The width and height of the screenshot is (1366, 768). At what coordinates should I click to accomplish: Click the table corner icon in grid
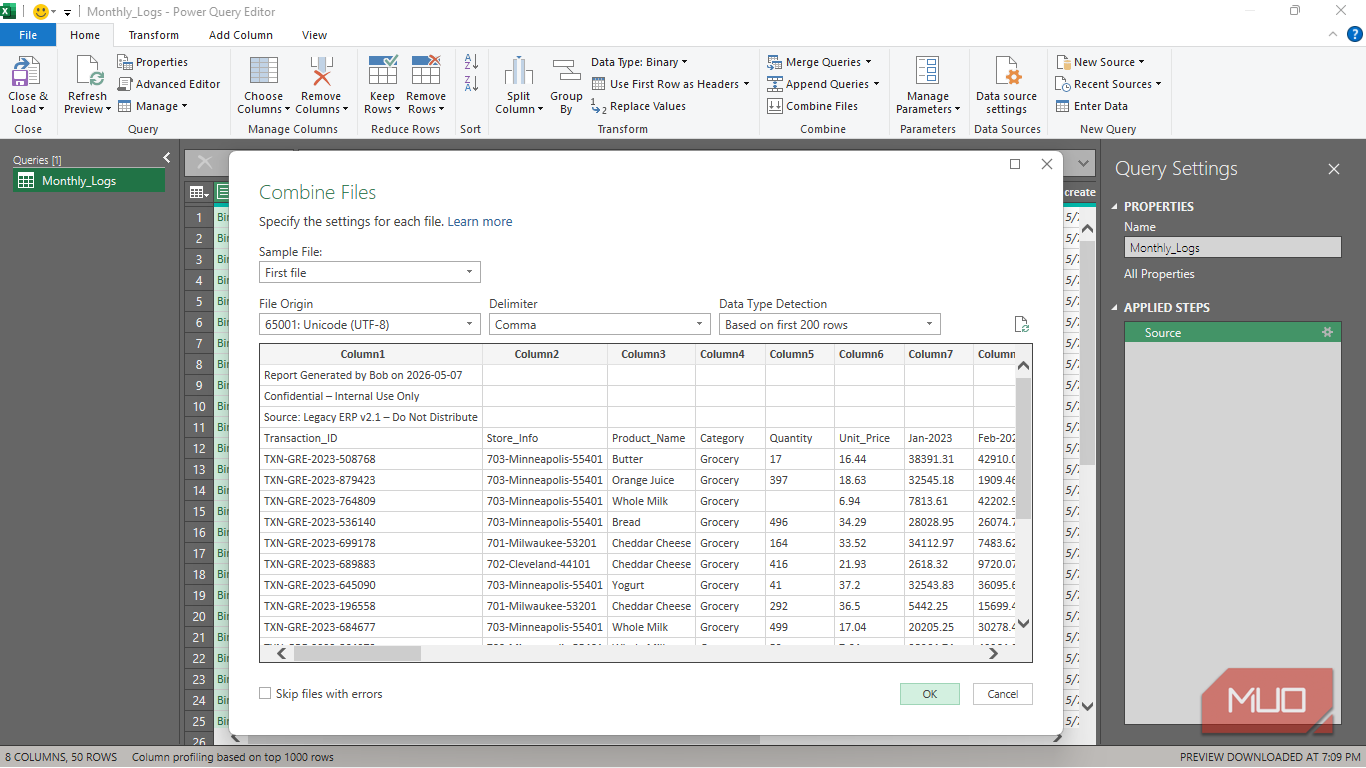point(198,192)
